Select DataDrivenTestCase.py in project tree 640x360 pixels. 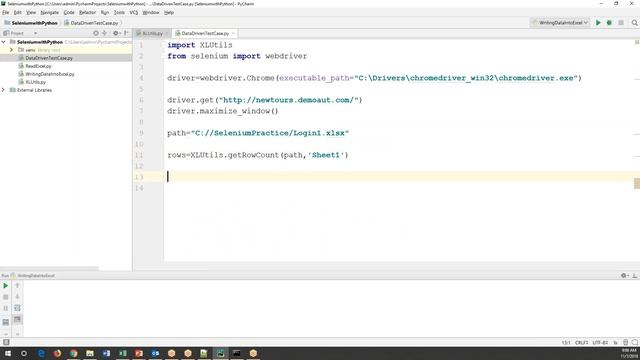(x=49, y=58)
